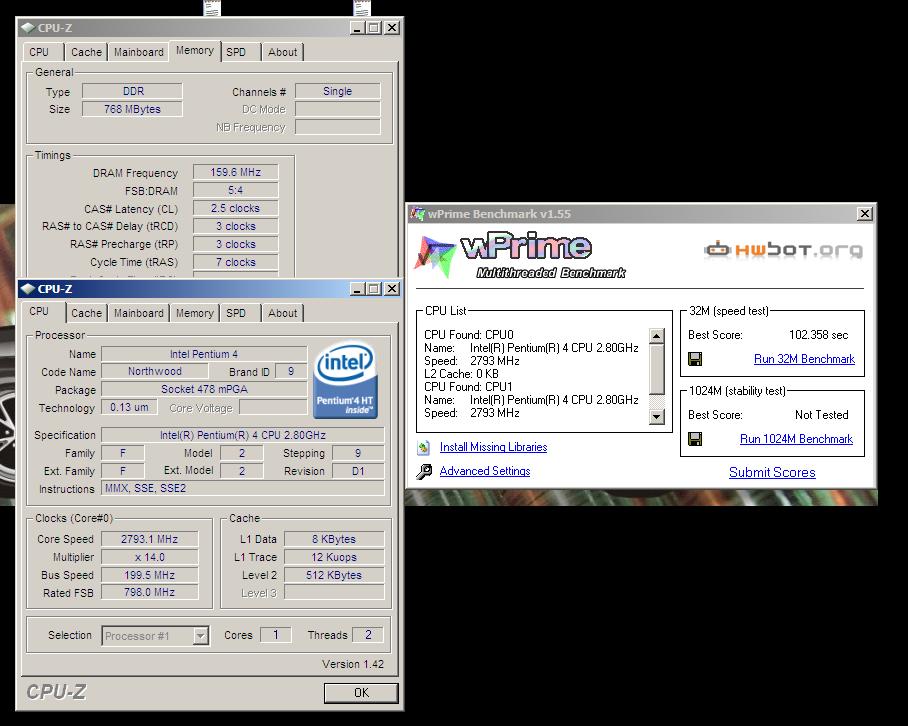This screenshot has height=726, width=908.
Task: Click the save icon in 32M speed test
Action: 695,359
